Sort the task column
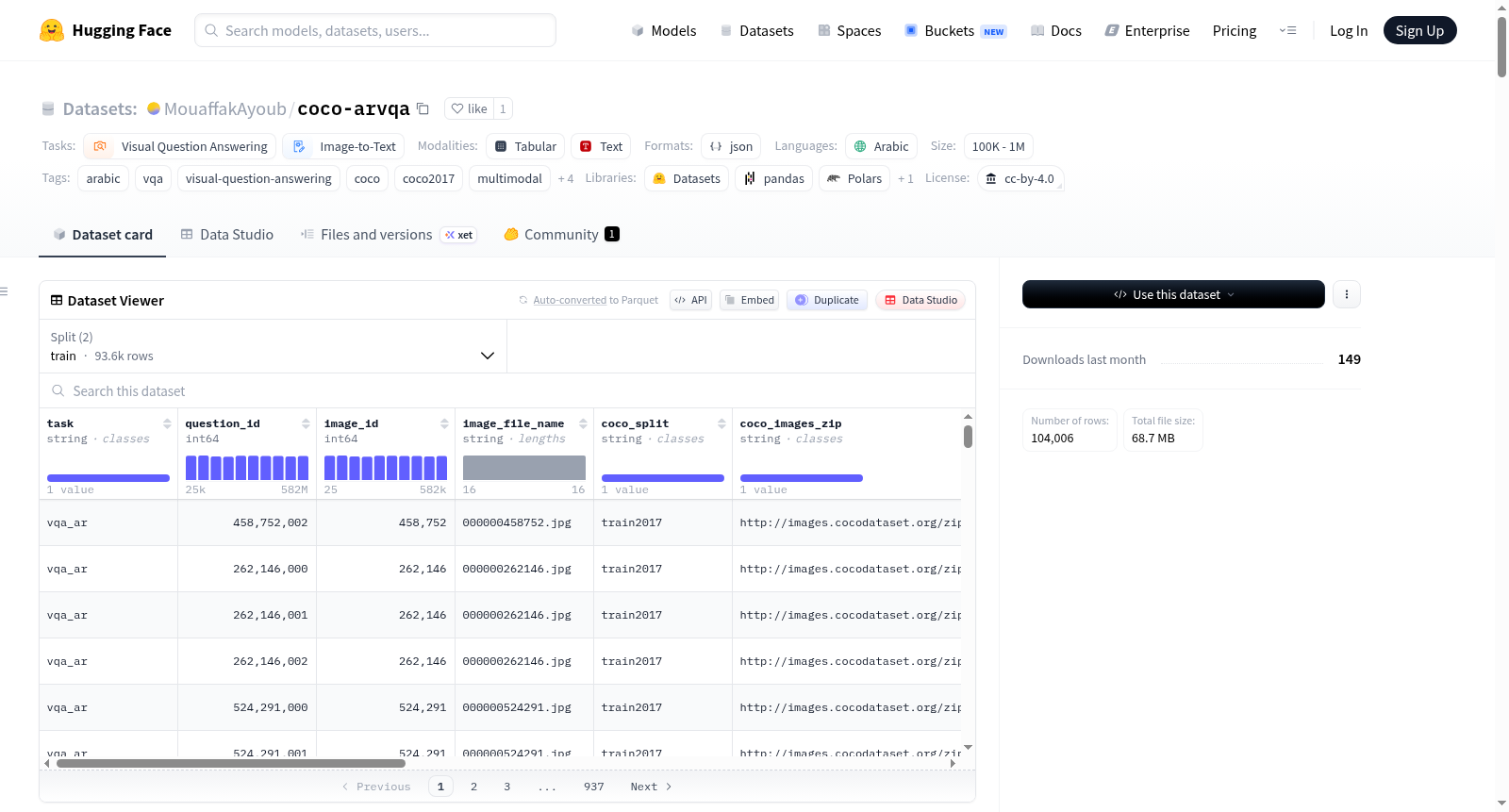Screen dimensions: 1509x812 (167, 423)
